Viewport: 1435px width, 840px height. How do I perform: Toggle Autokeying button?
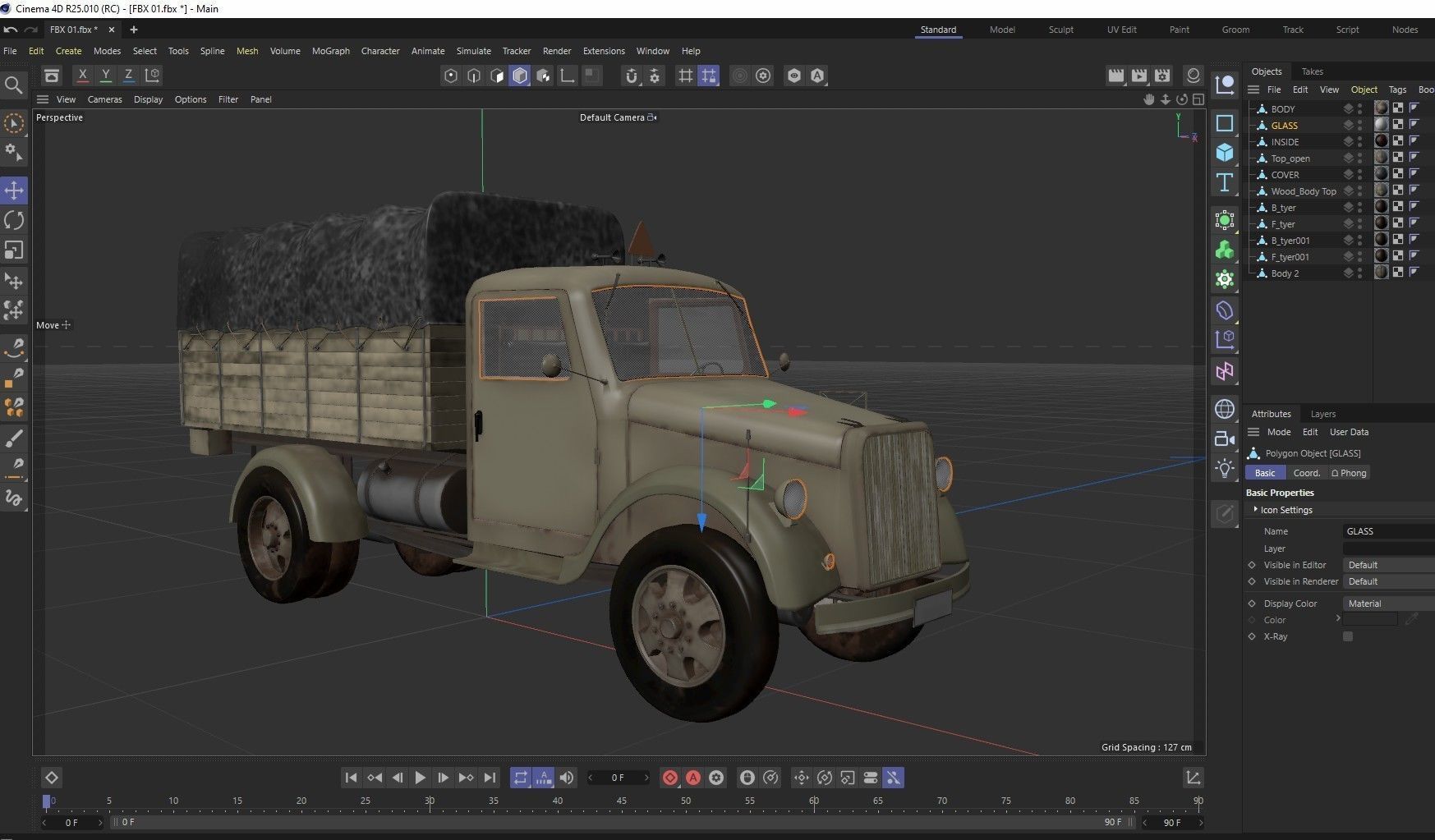693,778
